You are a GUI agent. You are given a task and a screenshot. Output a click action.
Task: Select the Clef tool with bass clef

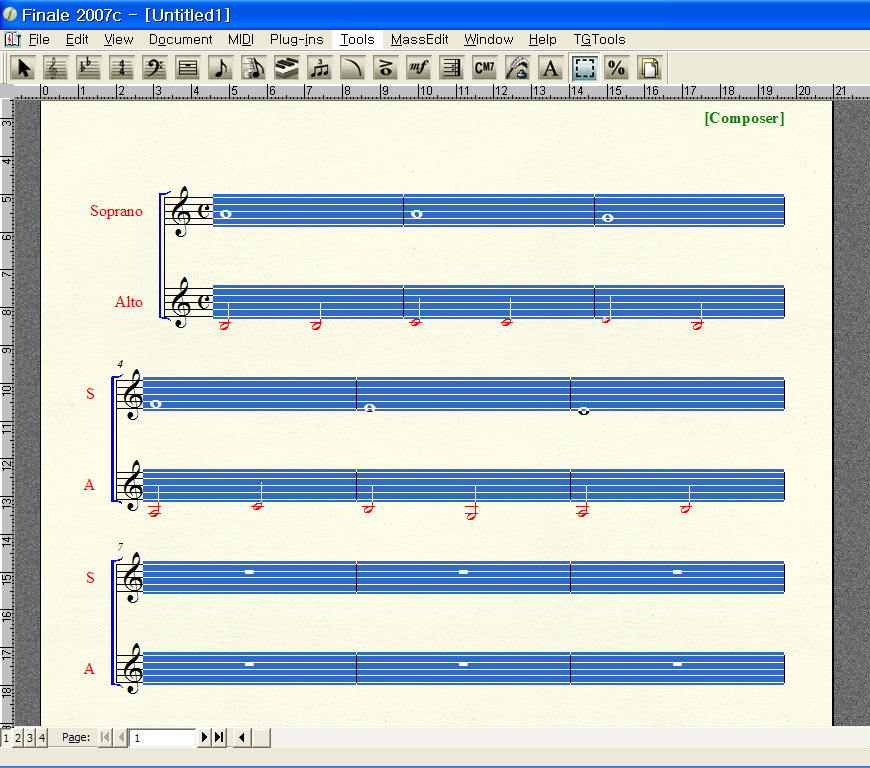pyautogui.click(x=155, y=68)
